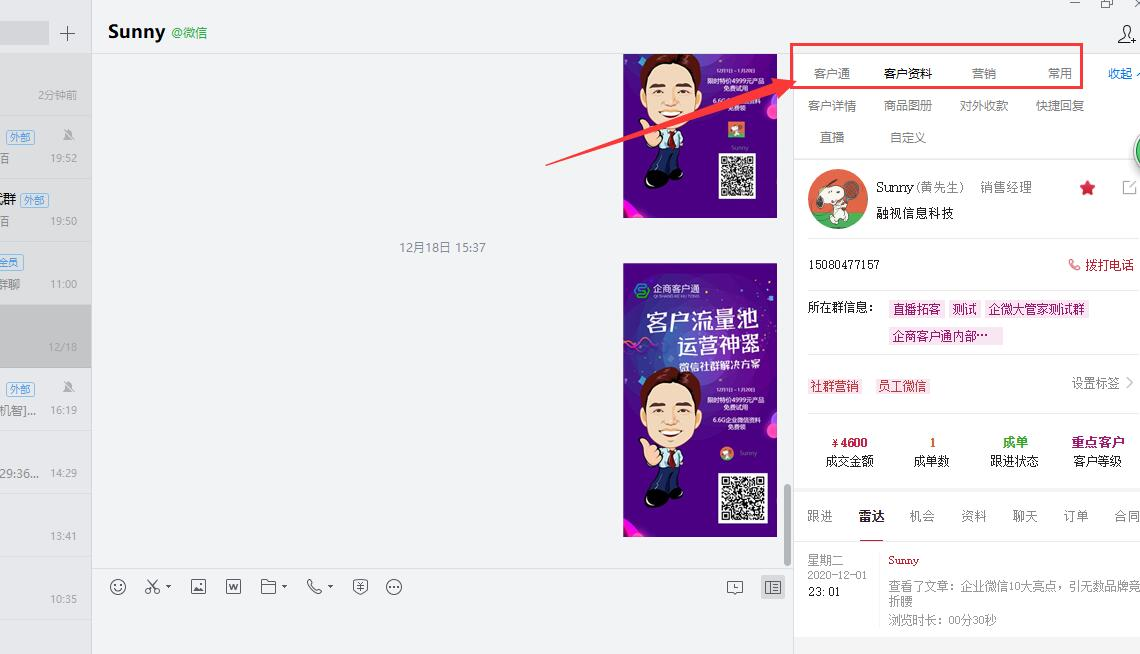
Task: Switch to 客户资料 tab
Action: point(907,73)
